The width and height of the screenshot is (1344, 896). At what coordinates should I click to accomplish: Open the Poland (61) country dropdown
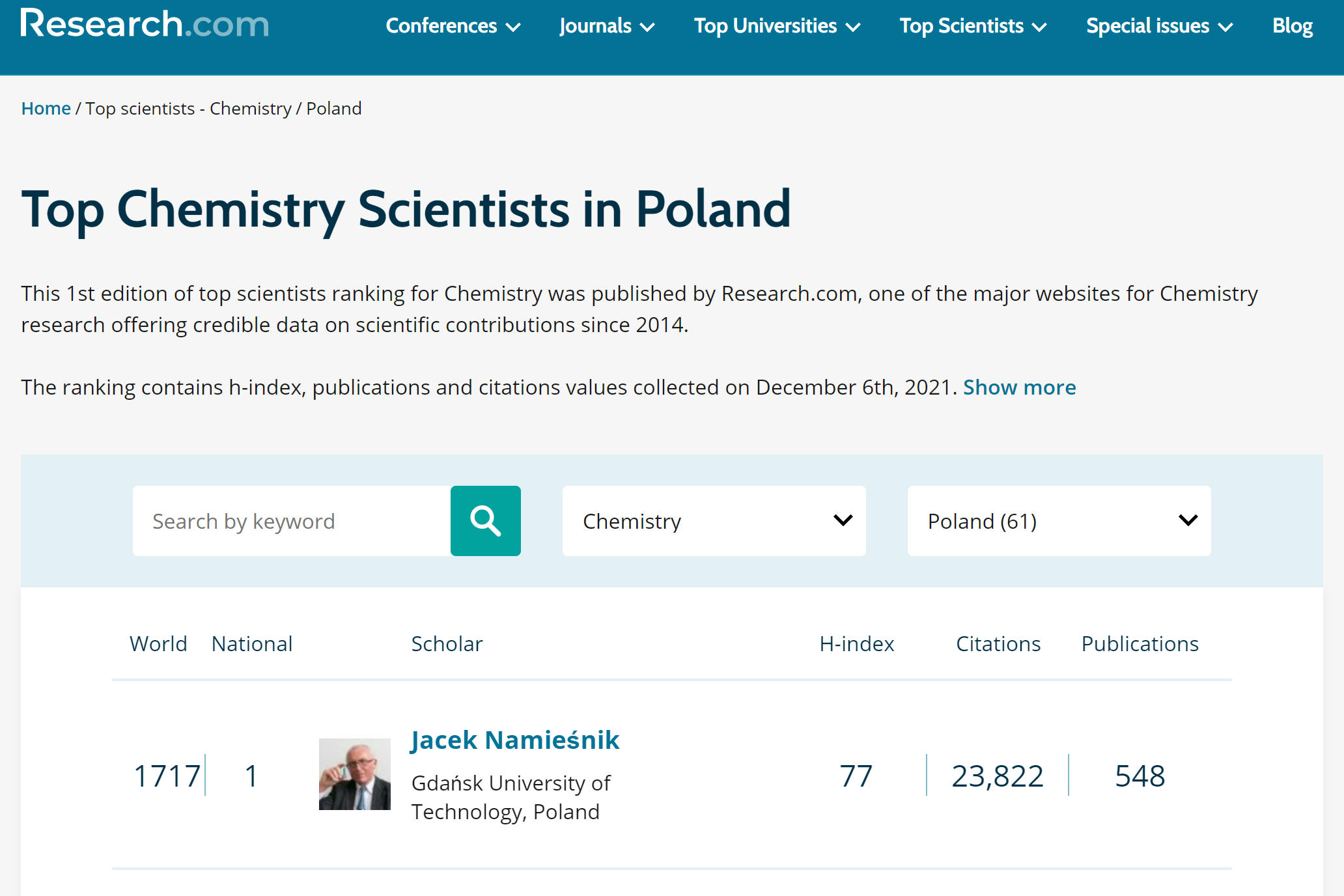click(x=1059, y=521)
